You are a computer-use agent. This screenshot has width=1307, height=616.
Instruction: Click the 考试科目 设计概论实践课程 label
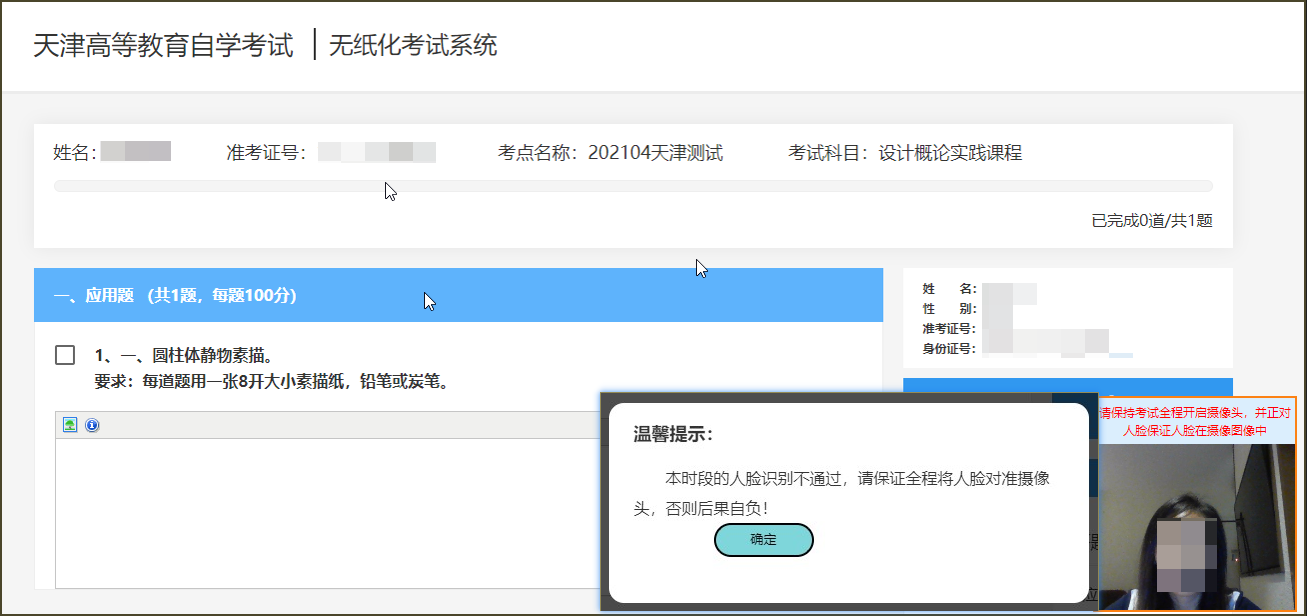pos(904,153)
